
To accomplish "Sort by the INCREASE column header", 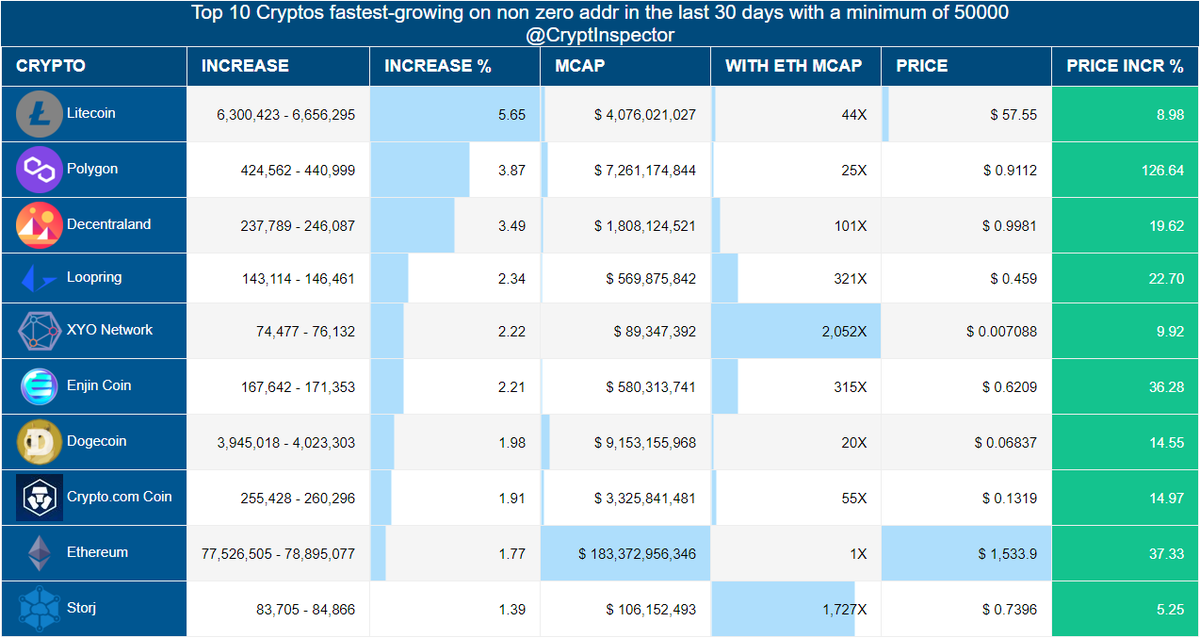I will pos(278,66).
